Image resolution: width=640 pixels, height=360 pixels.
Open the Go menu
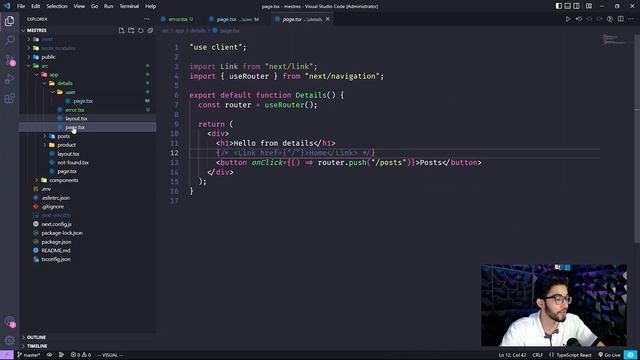point(94,6)
